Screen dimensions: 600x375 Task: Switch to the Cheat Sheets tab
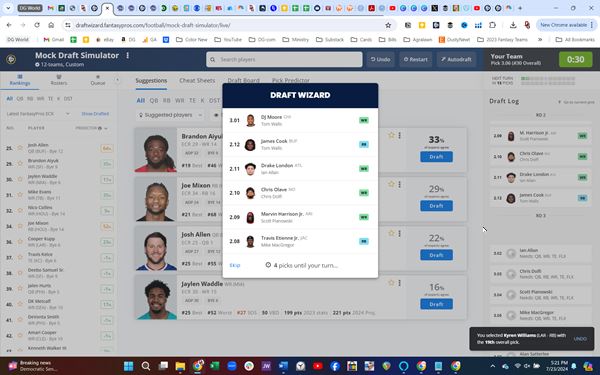point(197,80)
